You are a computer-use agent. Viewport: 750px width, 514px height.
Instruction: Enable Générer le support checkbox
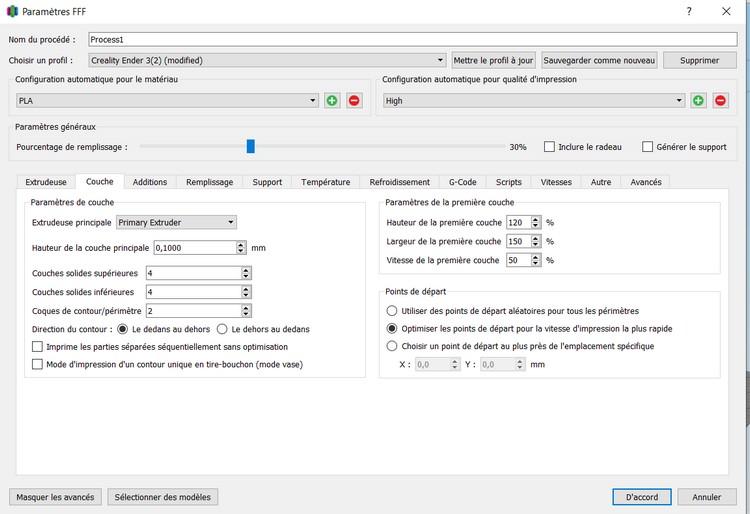[x=647, y=147]
